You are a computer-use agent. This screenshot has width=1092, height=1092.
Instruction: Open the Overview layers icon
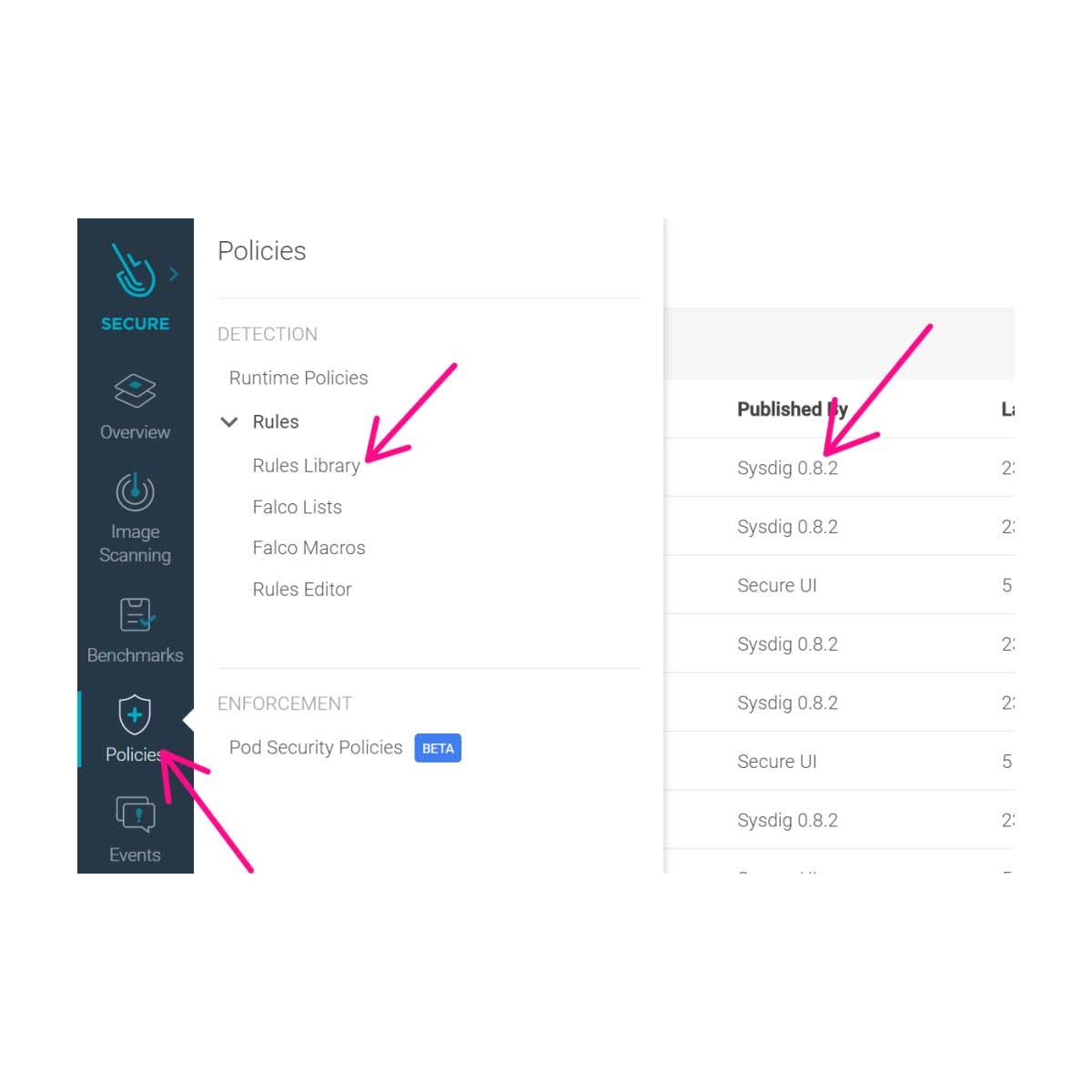pyautogui.click(x=135, y=391)
